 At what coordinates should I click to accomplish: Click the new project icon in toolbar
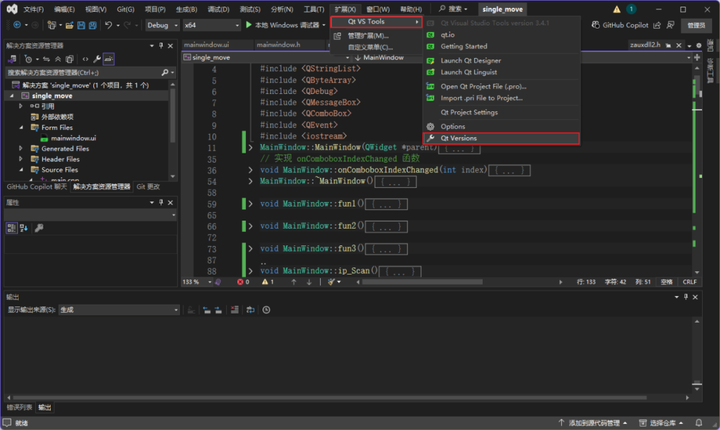point(51,25)
